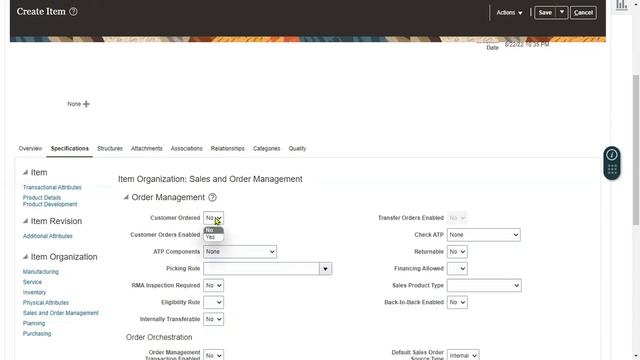Image resolution: width=640 pixels, height=360 pixels.
Task: Open Planning link in sidebar
Action: coord(34,323)
